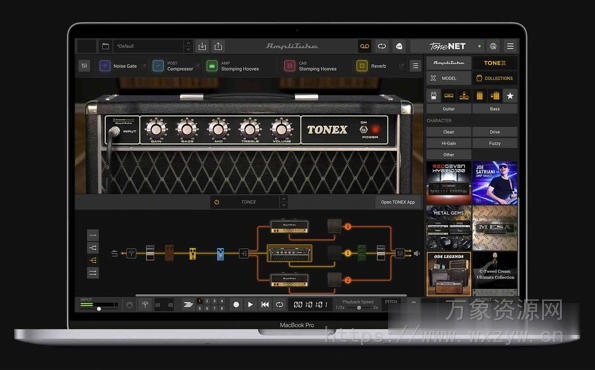Click Open TONEX App button
The image size is (595, 370).
(x=398, y=202)
